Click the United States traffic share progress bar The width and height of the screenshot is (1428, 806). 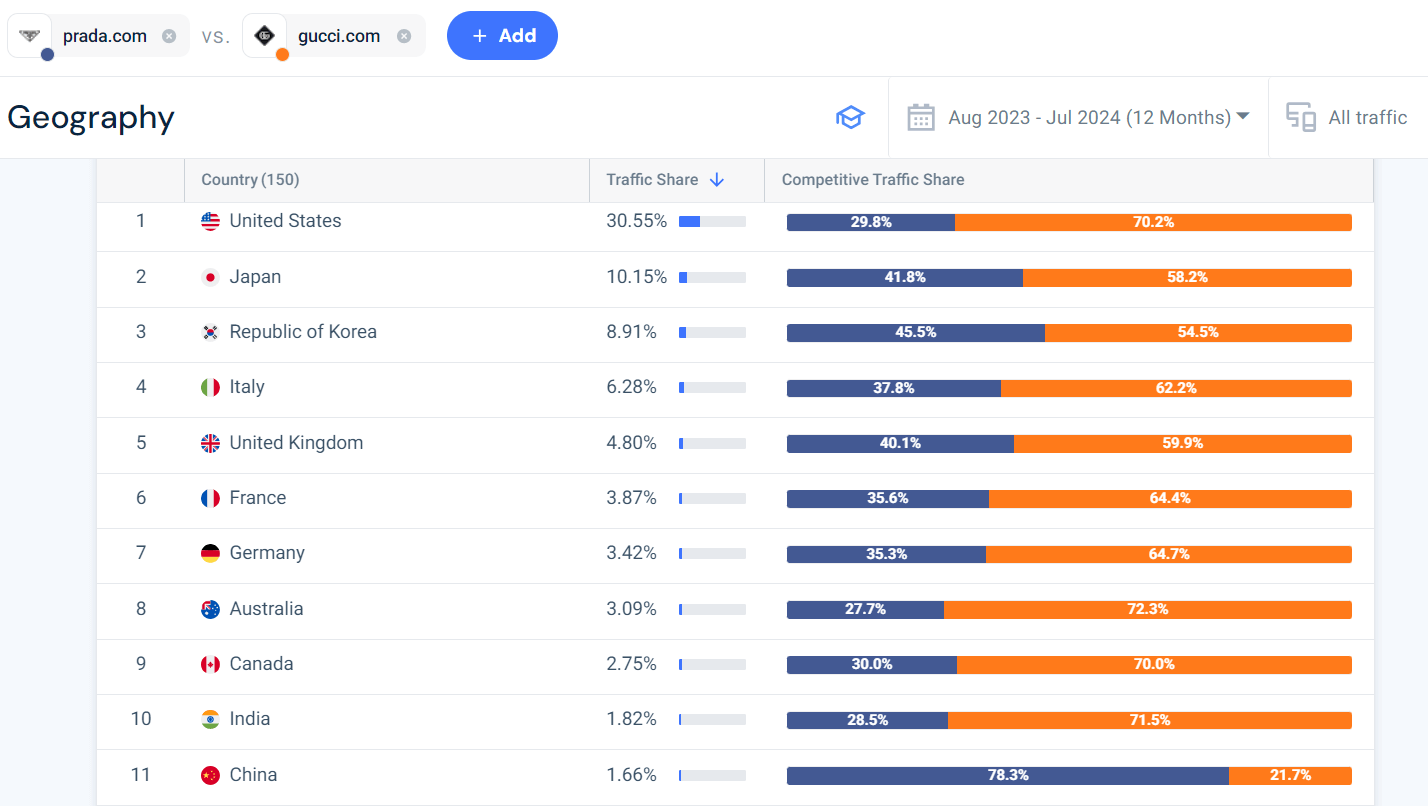tap(712, 222)
